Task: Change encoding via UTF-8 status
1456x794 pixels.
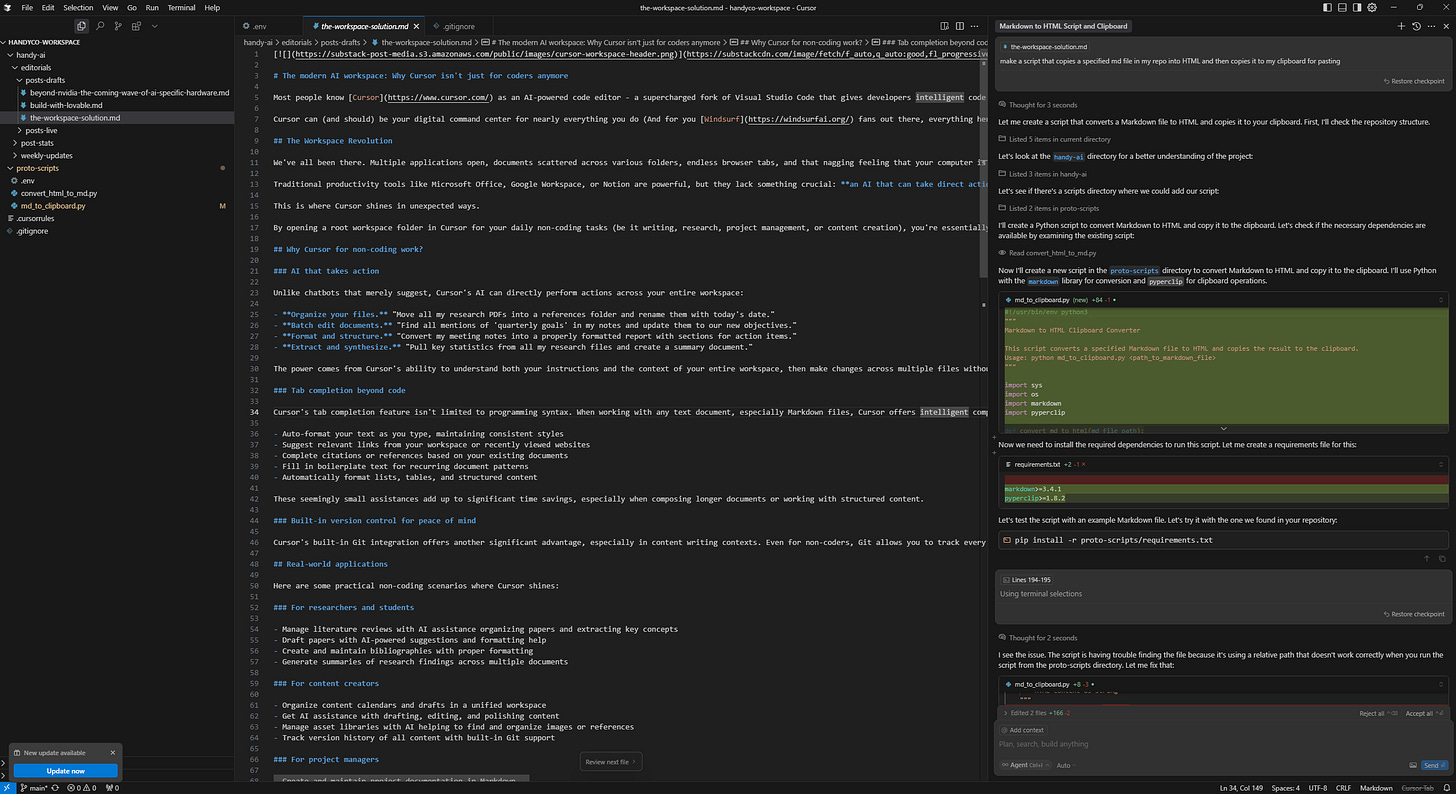Action: 1318,788
